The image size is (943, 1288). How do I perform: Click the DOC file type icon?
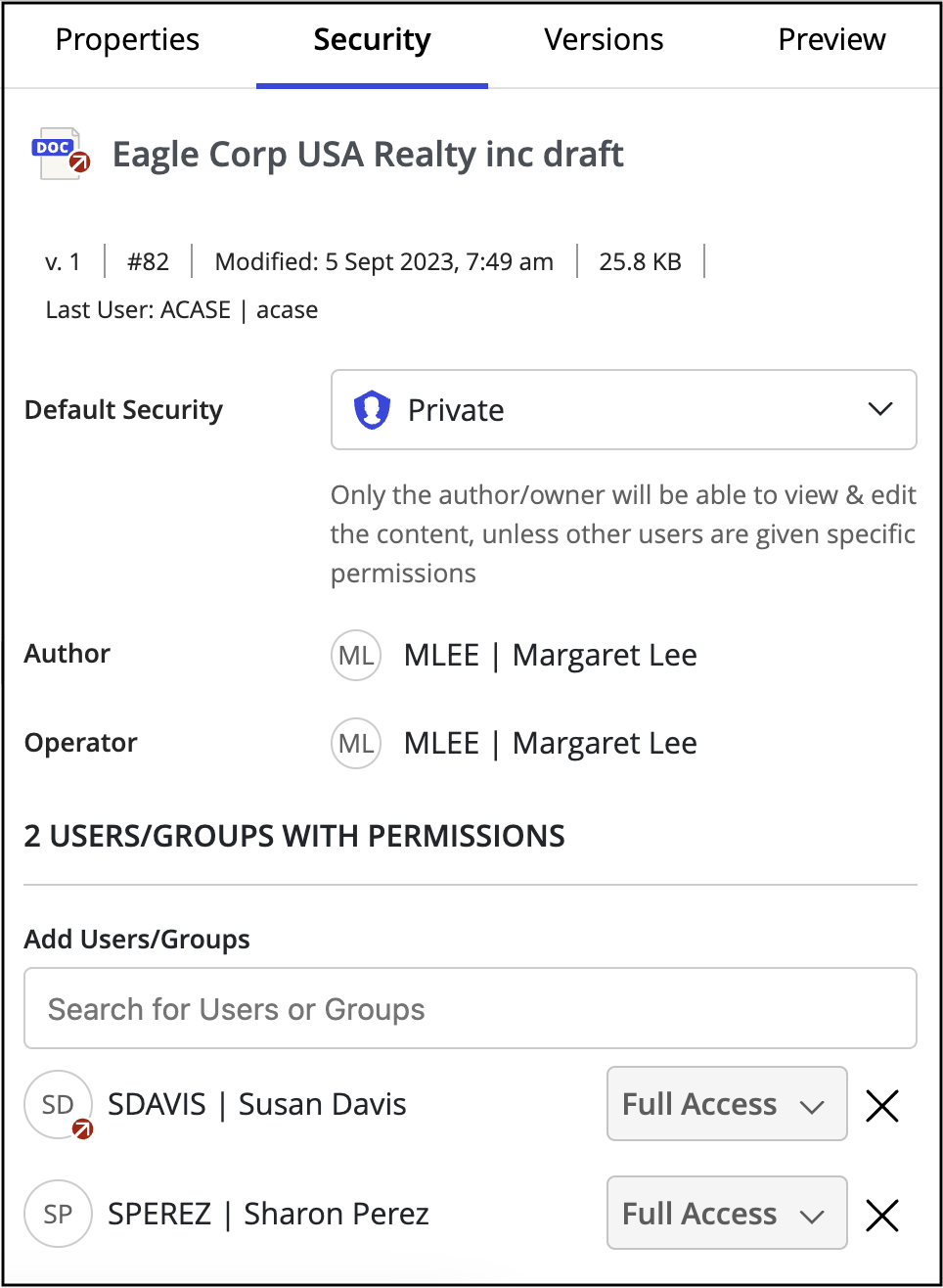pos(60,154)
